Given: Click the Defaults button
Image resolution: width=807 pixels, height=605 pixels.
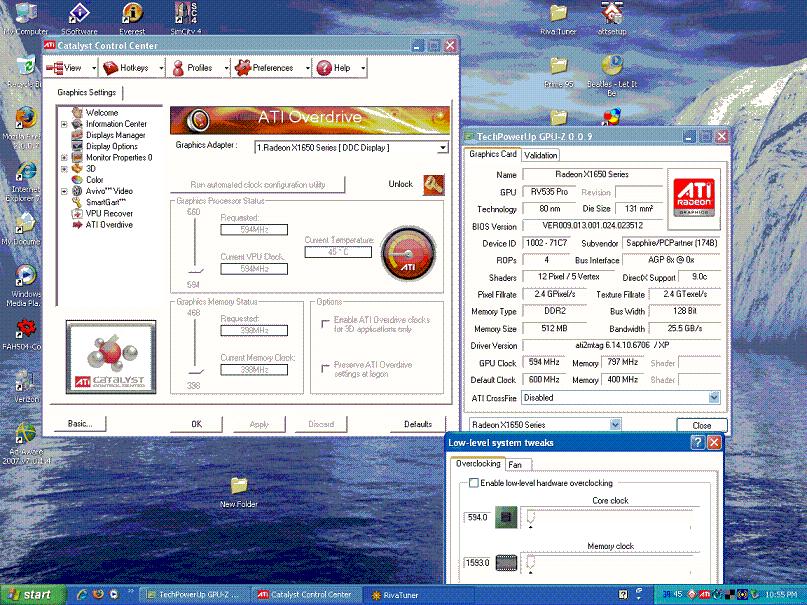Looking at the screenshot, I should tap(417, 424).
